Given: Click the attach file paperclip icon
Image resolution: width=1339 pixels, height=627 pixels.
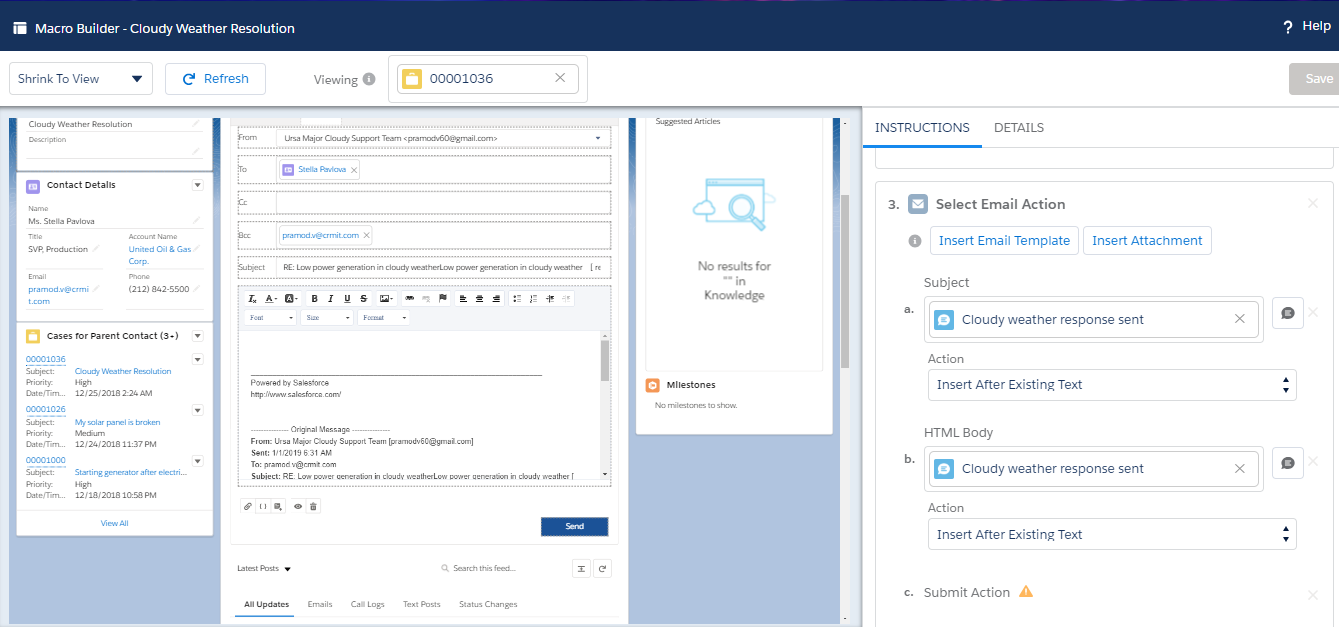Looking at the screenshot, I should click(248, 506).
